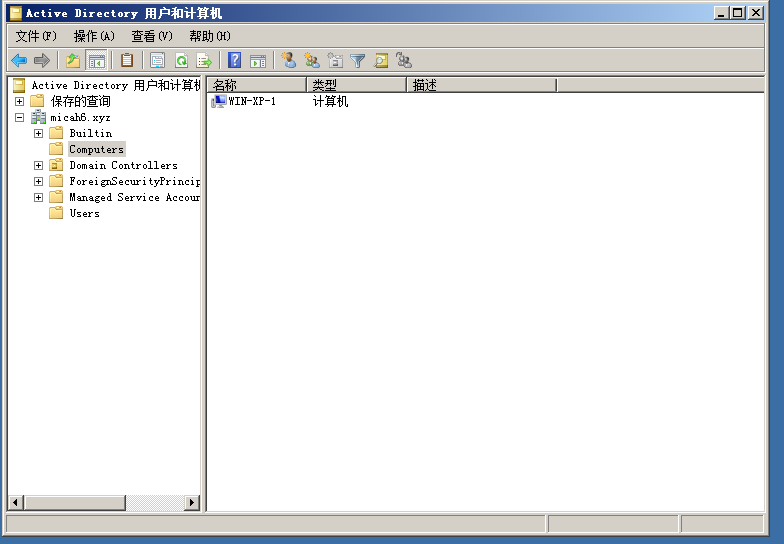Screen dimensions: 784x544
Task: Select the WIN-XP-1 row name
Action: click(252, 102)
